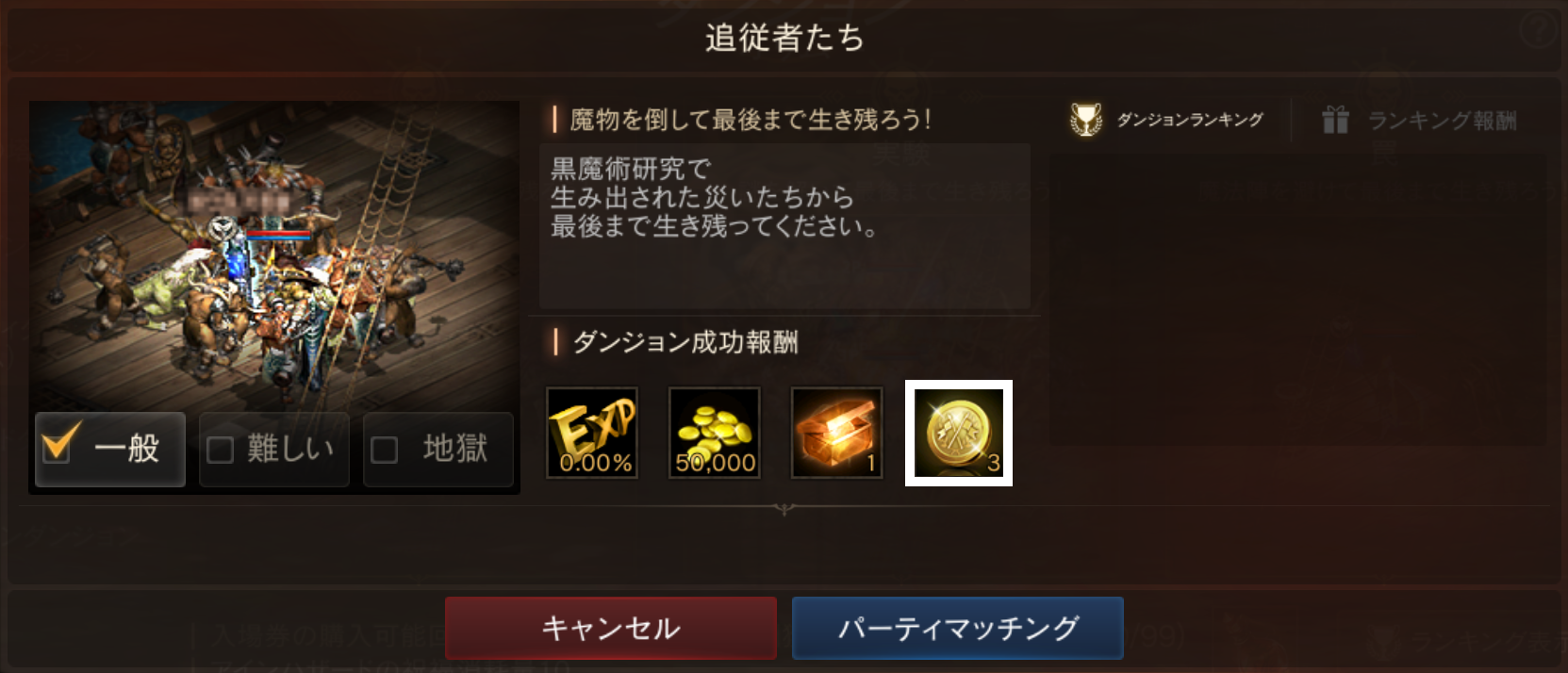Click the EXP reward icon
The image size is (1568, 673).
pyautogui.click(x=592, y=433)
